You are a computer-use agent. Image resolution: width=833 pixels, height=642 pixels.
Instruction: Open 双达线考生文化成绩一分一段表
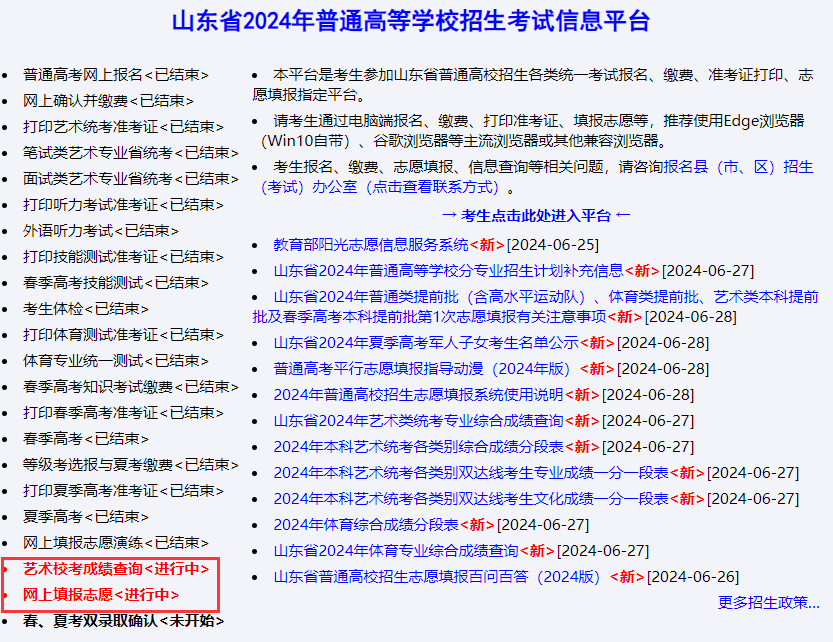[x=471, y=500]
